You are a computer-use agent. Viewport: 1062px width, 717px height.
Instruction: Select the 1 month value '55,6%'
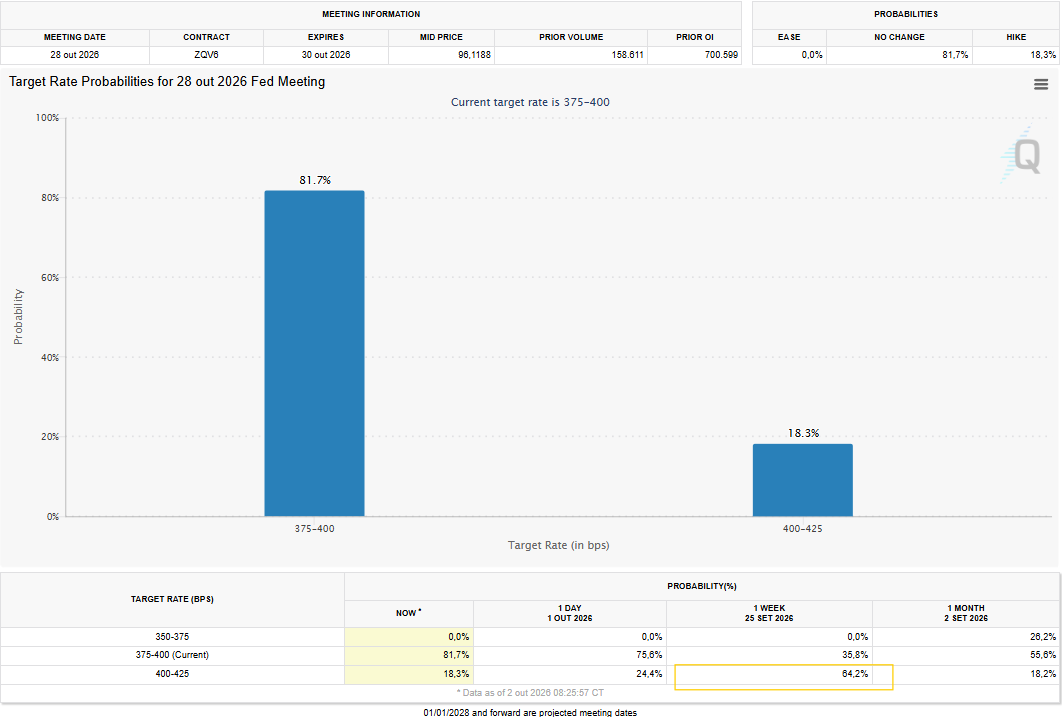coord(1043,655)
